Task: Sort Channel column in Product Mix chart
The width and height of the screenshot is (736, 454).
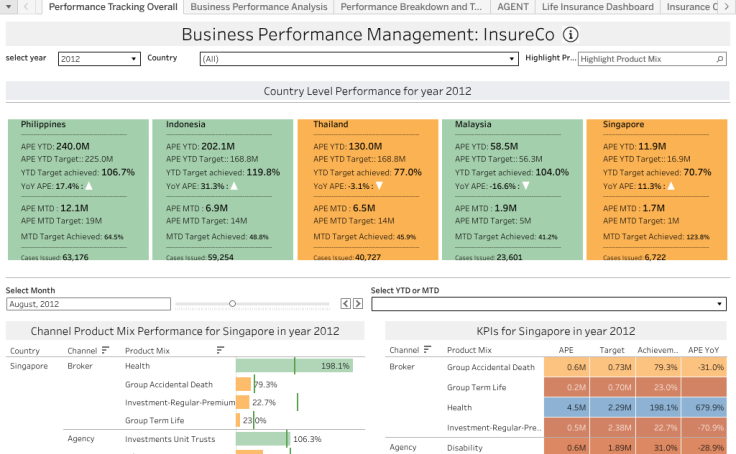Action: point(105,351)
